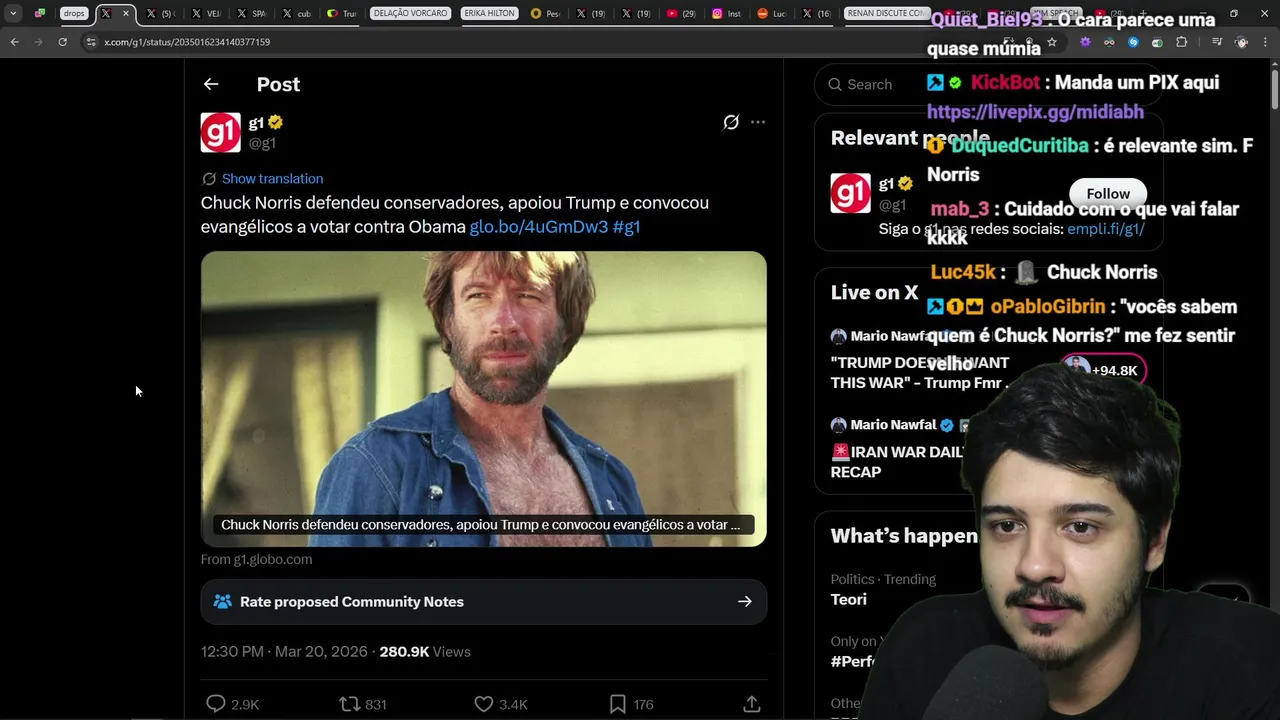The width and height of the screenshot is (1280, 720).
Task: Close the active X tab
Action: pyautogui.click(x=125, y=14)
